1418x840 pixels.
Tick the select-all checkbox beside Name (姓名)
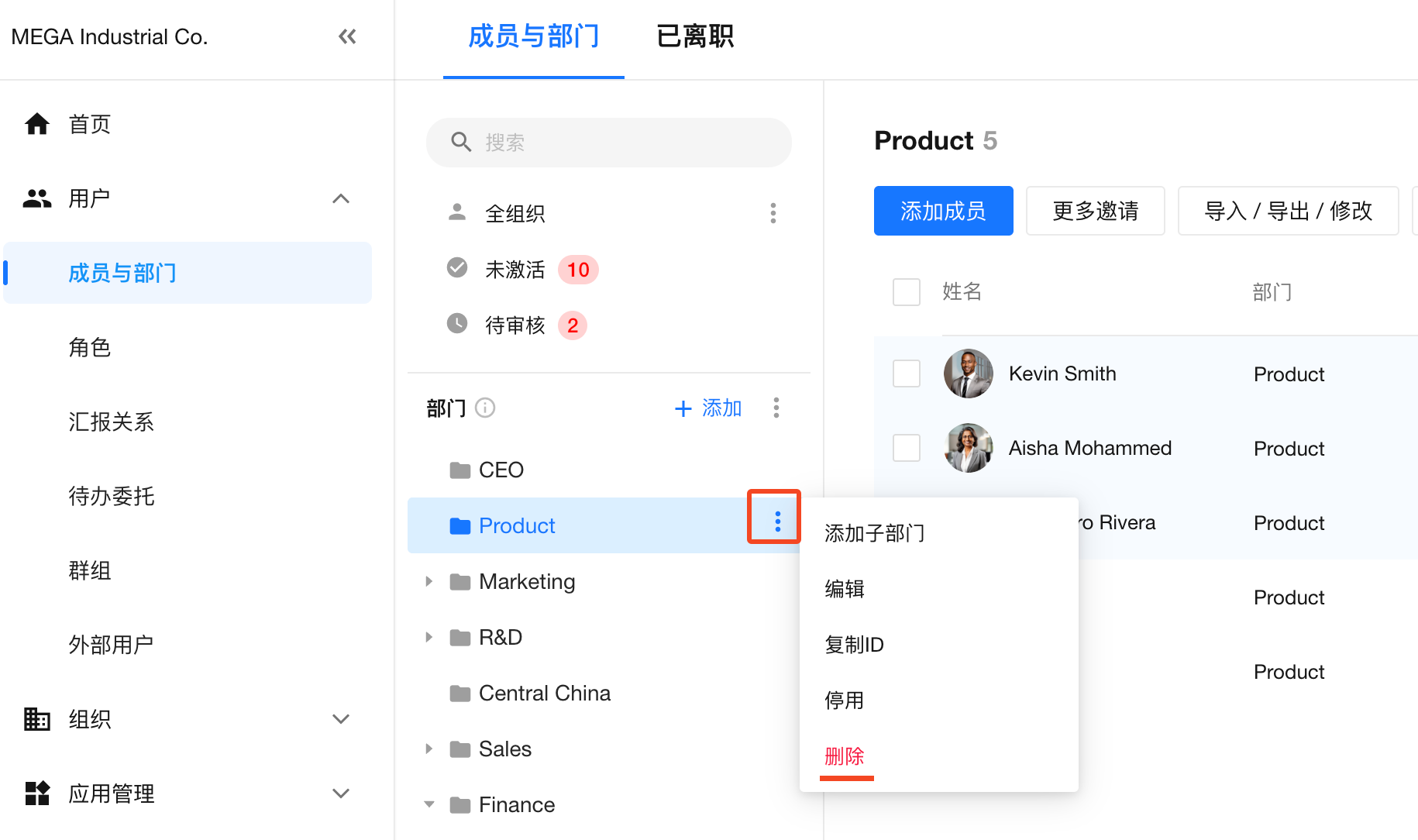(x=906, y=292)
